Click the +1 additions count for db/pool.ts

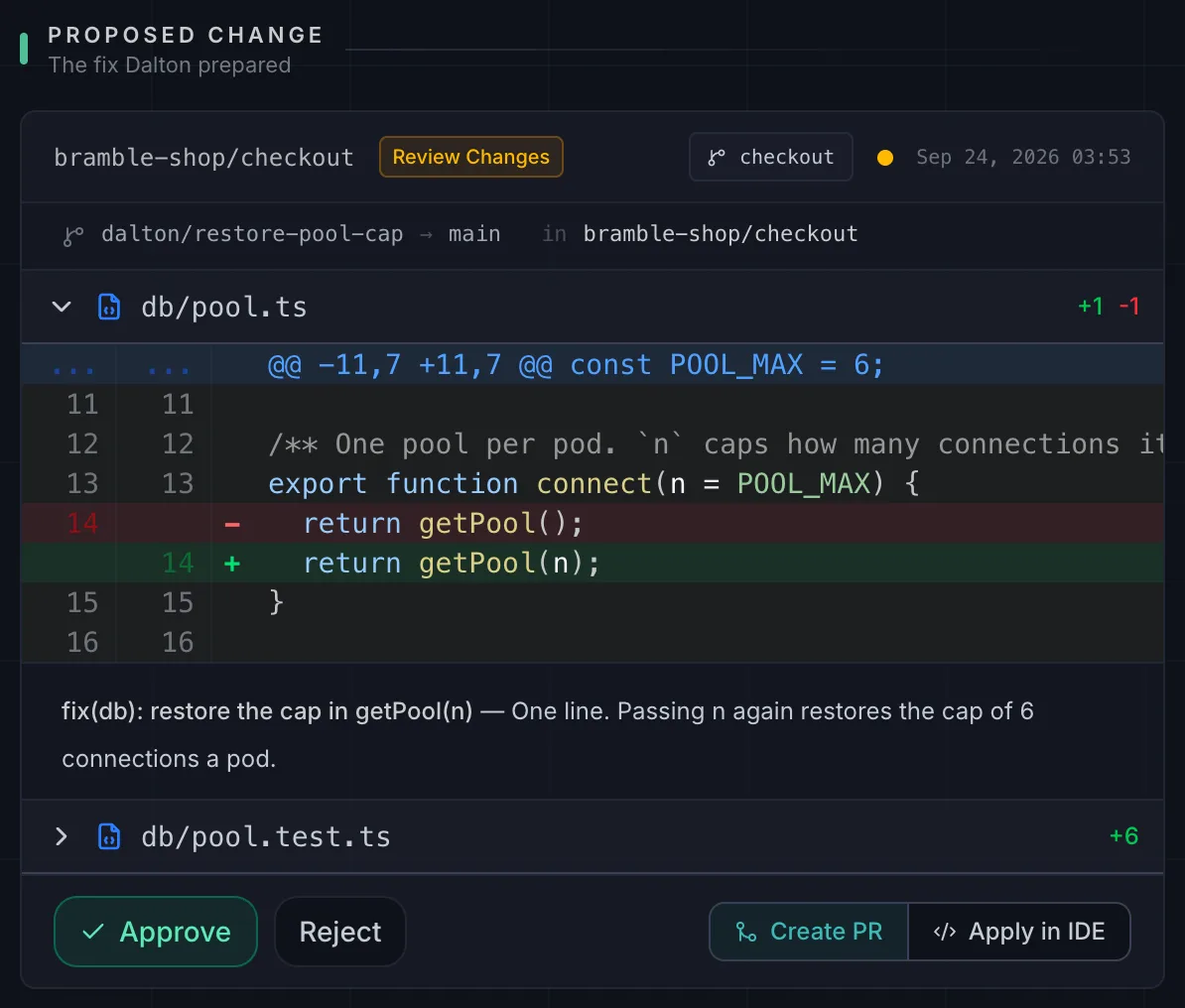point(1090,306)
